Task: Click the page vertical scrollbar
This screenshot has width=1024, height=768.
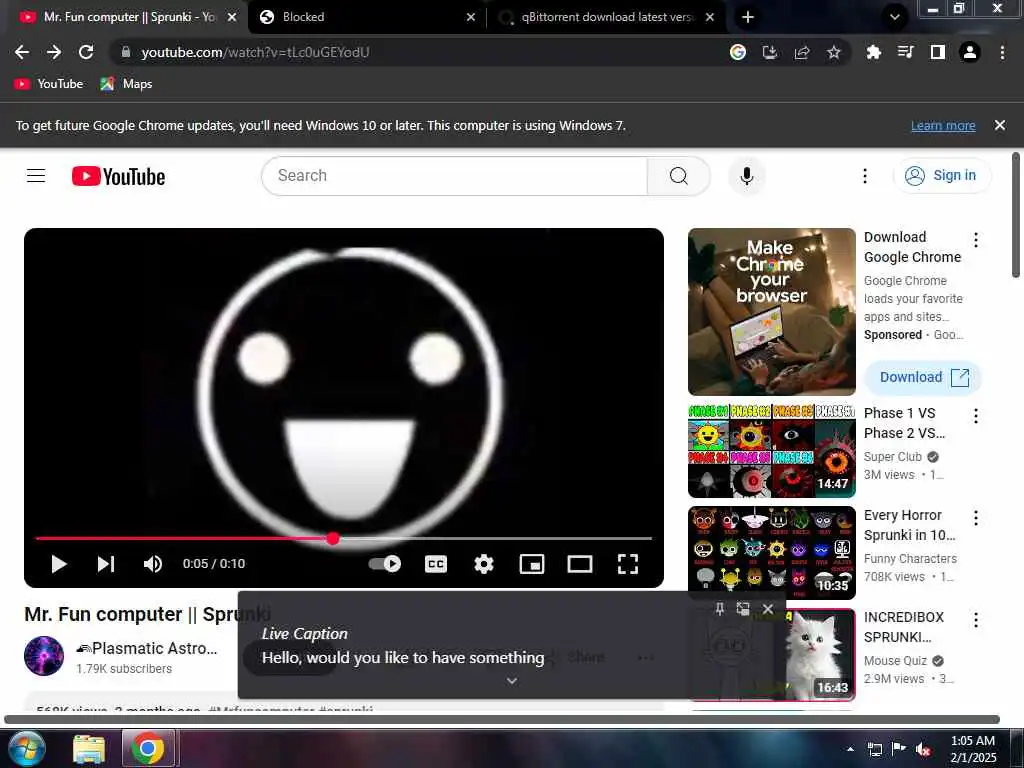Action: point(1016,216)
